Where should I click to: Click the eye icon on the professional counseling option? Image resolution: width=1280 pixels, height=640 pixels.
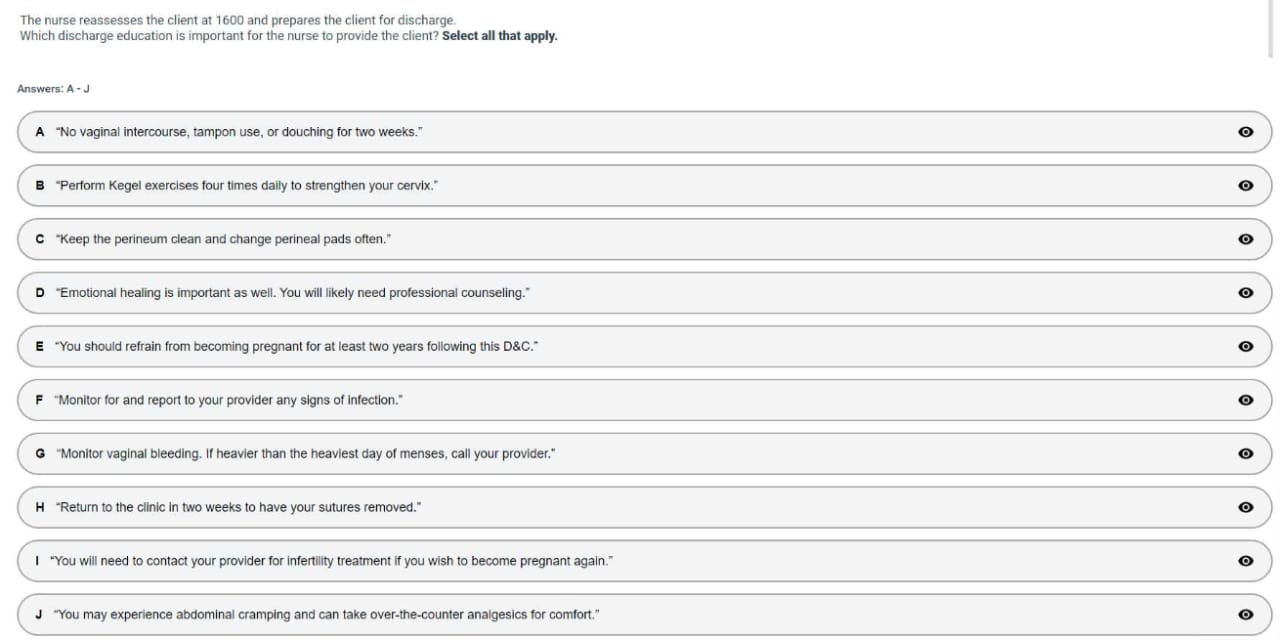(1245, 293)
